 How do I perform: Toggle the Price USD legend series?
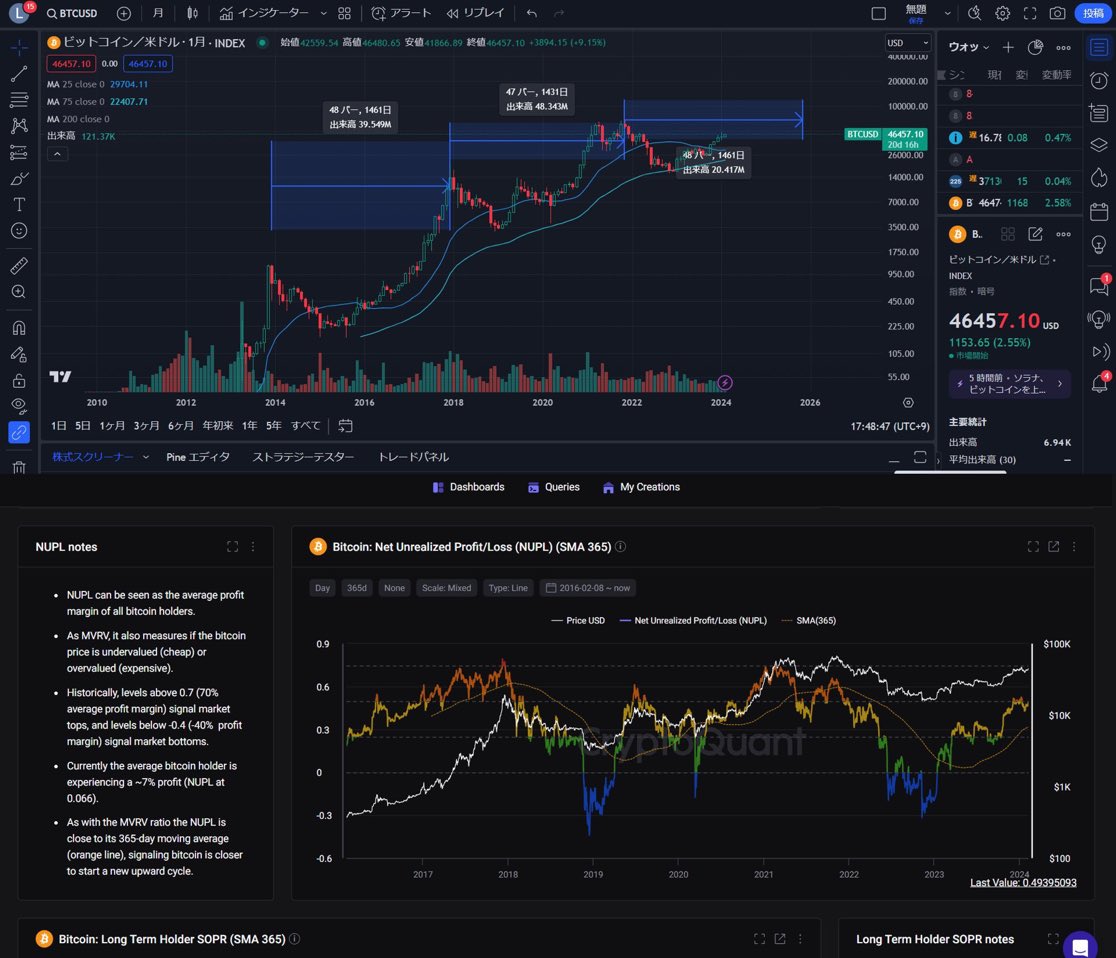pos(578,621)
